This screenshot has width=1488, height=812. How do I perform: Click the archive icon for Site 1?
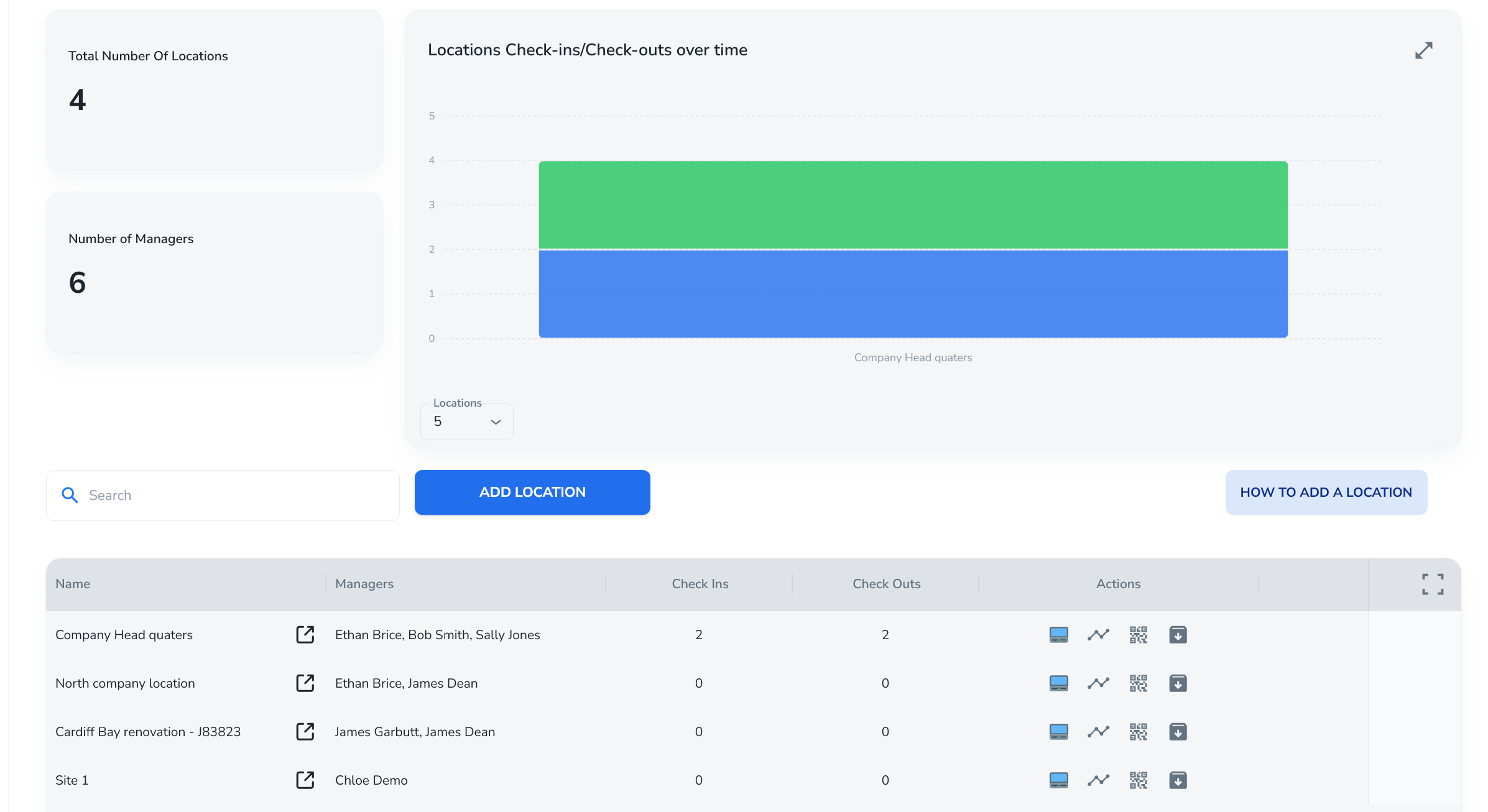1178,780
